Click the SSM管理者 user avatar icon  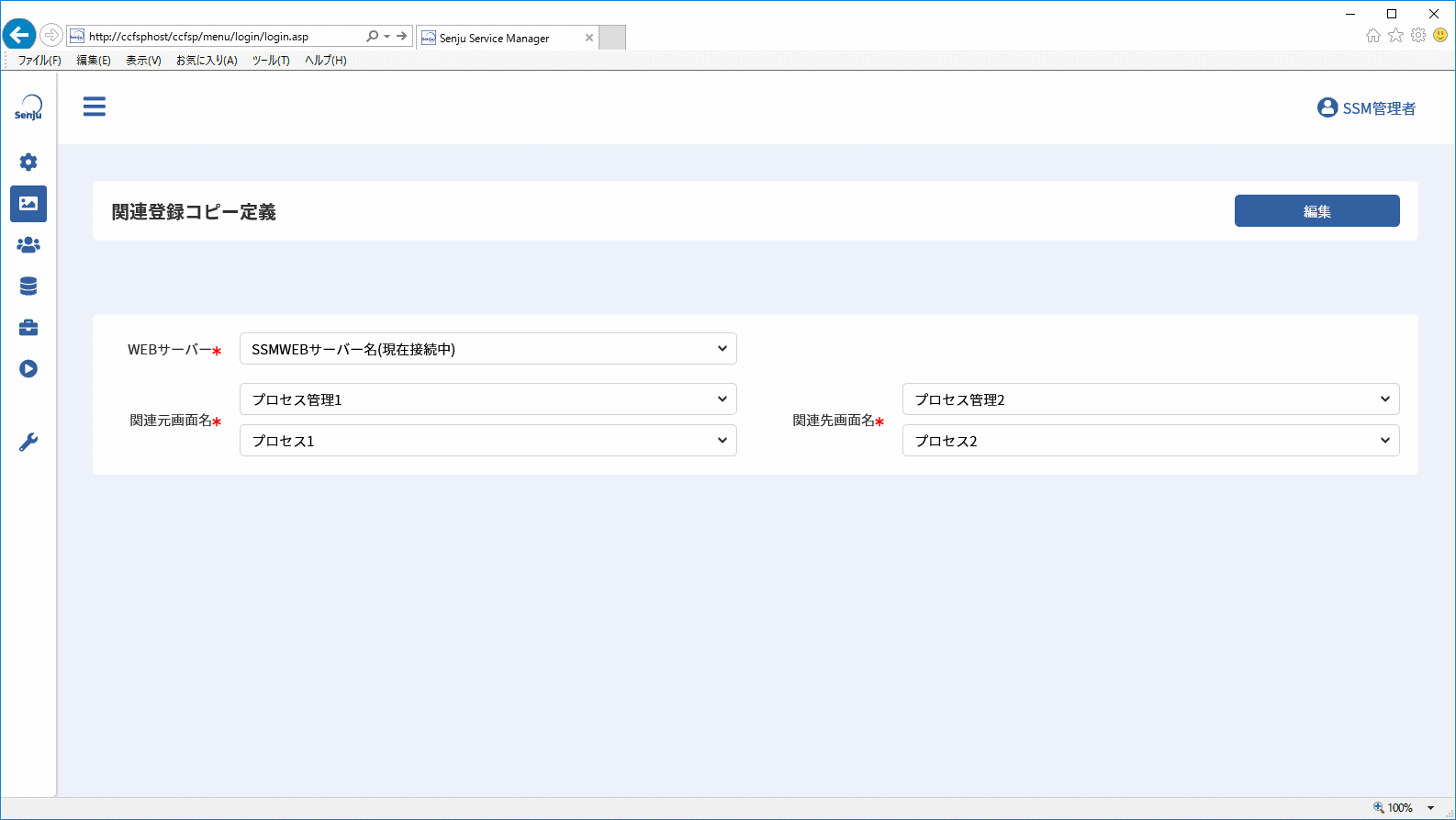point(1327,107)
